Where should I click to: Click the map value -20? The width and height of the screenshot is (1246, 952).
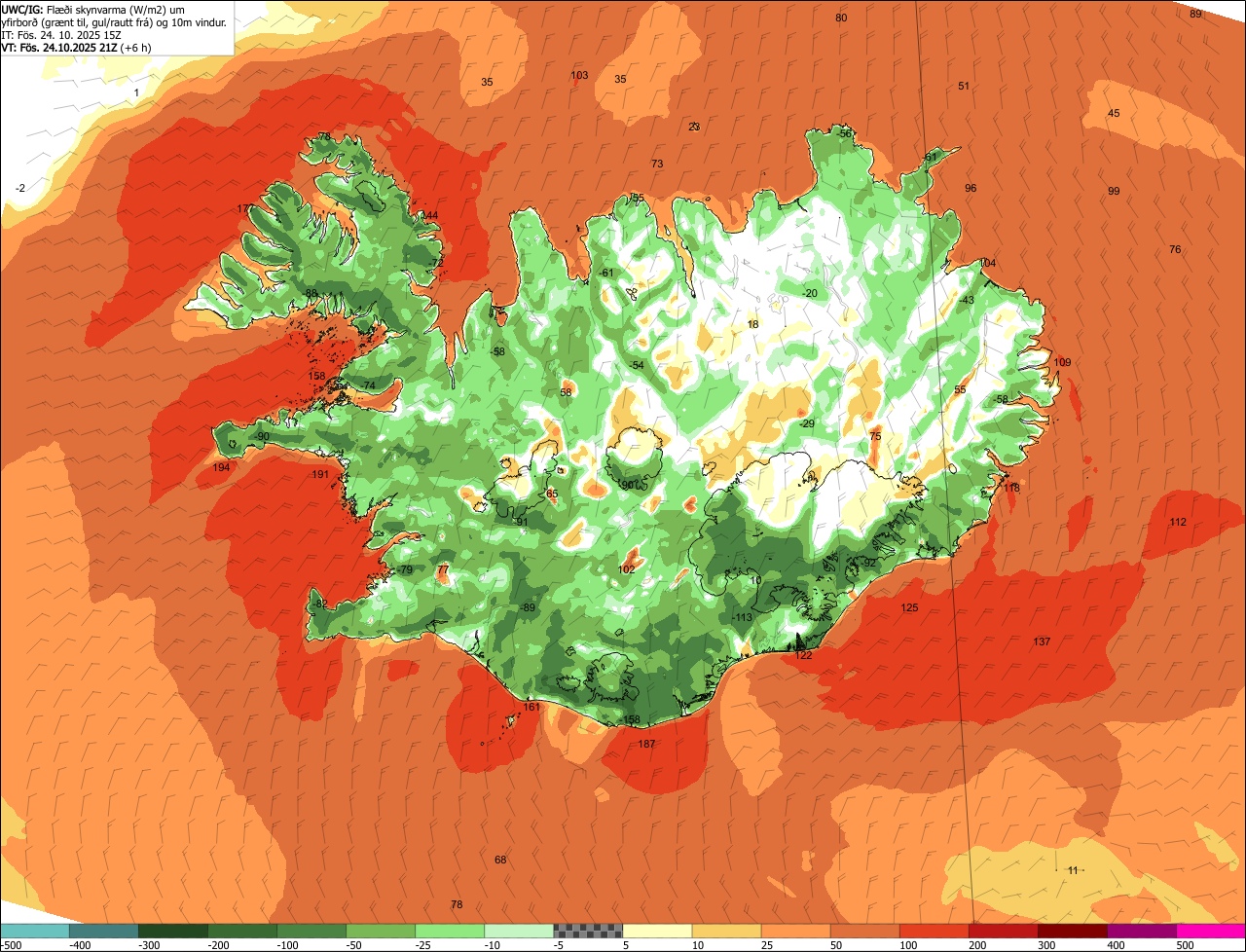tap(809, 294)
